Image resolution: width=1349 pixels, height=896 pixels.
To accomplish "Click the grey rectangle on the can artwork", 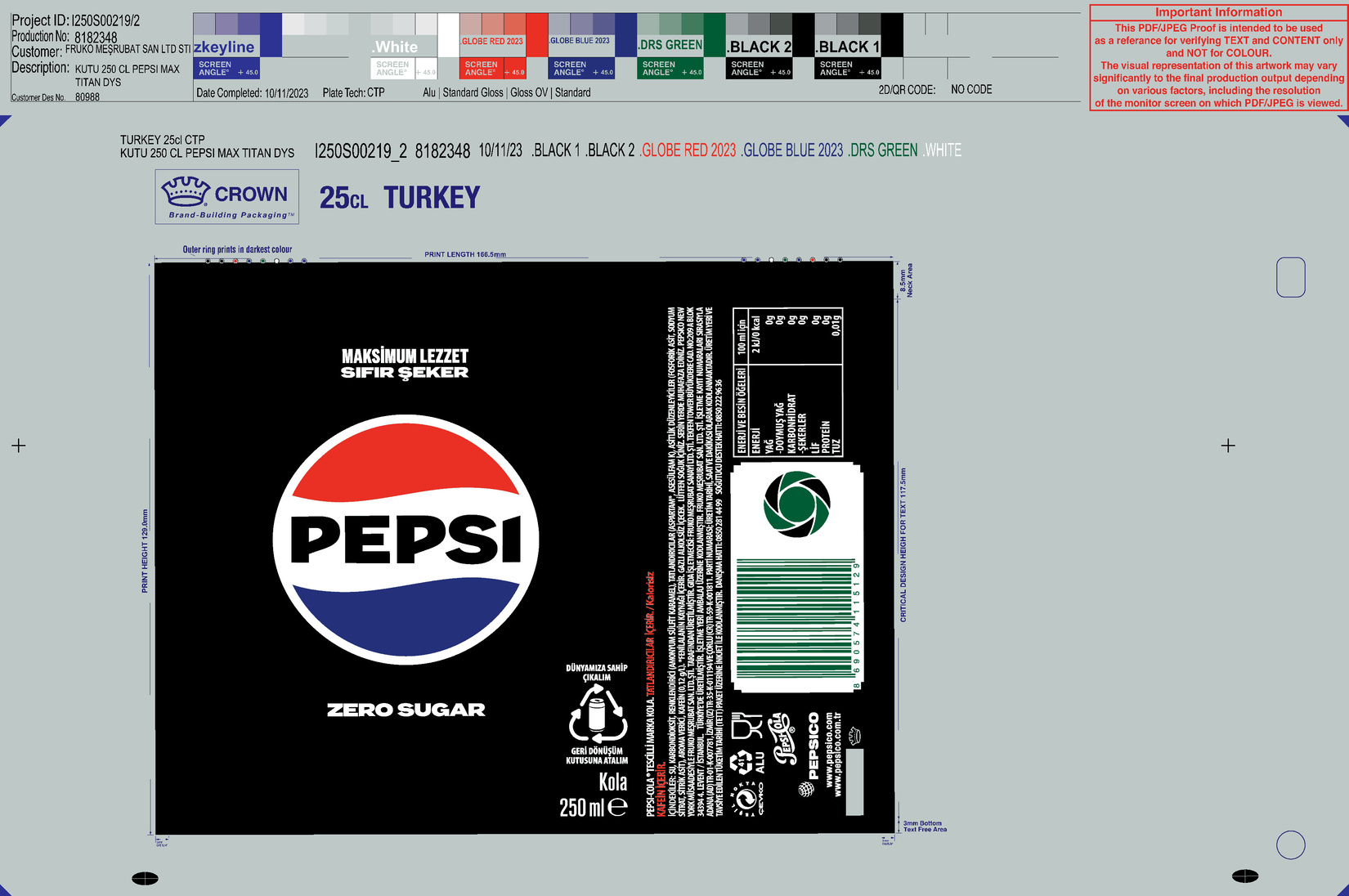I will click(x=854, y=782).
